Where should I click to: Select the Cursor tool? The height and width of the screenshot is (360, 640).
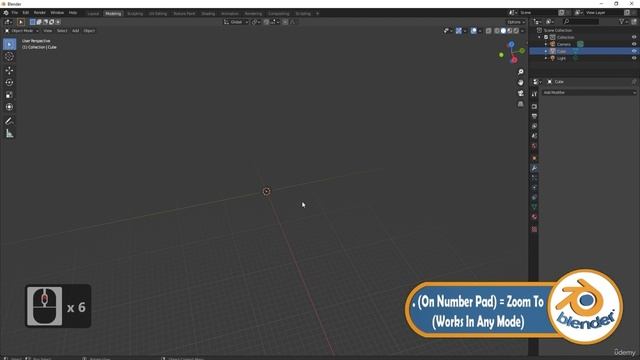(9, 57)
